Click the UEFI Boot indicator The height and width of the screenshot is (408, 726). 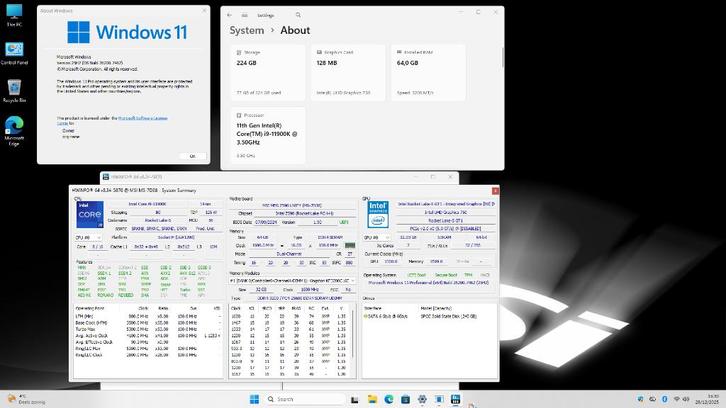pyautogui.click(x=416, y=275)
